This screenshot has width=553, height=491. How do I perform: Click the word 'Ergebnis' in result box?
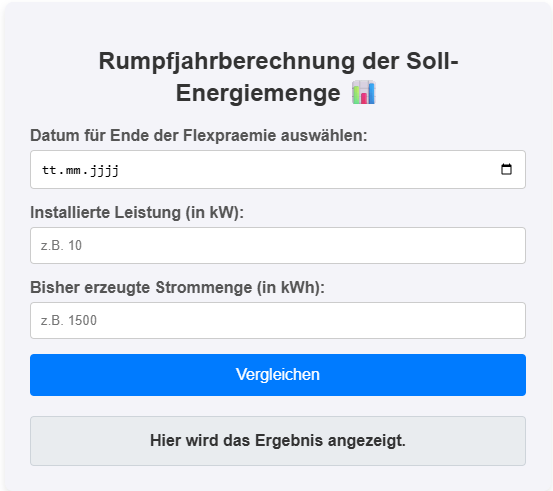click(x=289, y=441)
